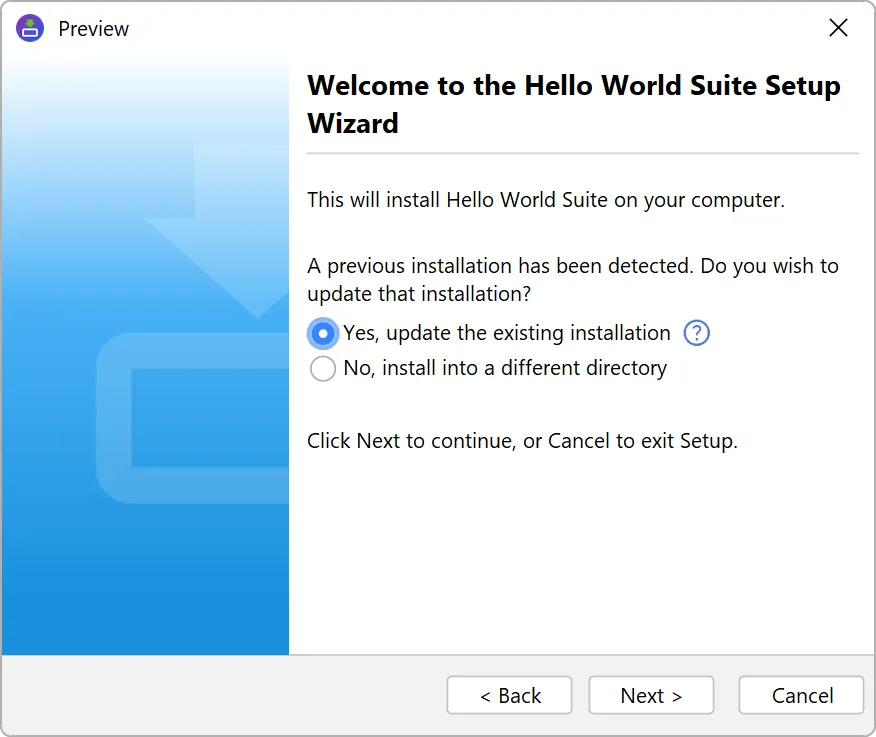876x737 pixels.
Task: Go back with the < Back button
Action: pyautogui.click(x=509, y=696)
